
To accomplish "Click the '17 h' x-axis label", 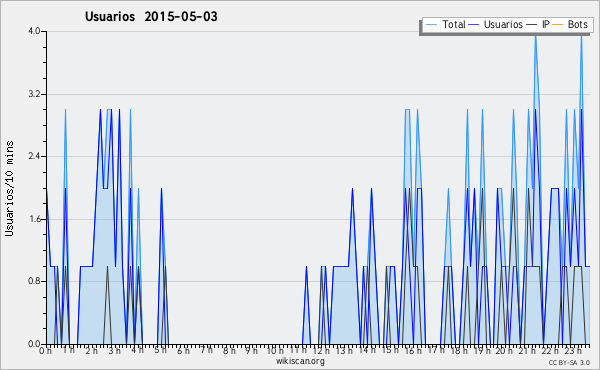I will 436,350.
